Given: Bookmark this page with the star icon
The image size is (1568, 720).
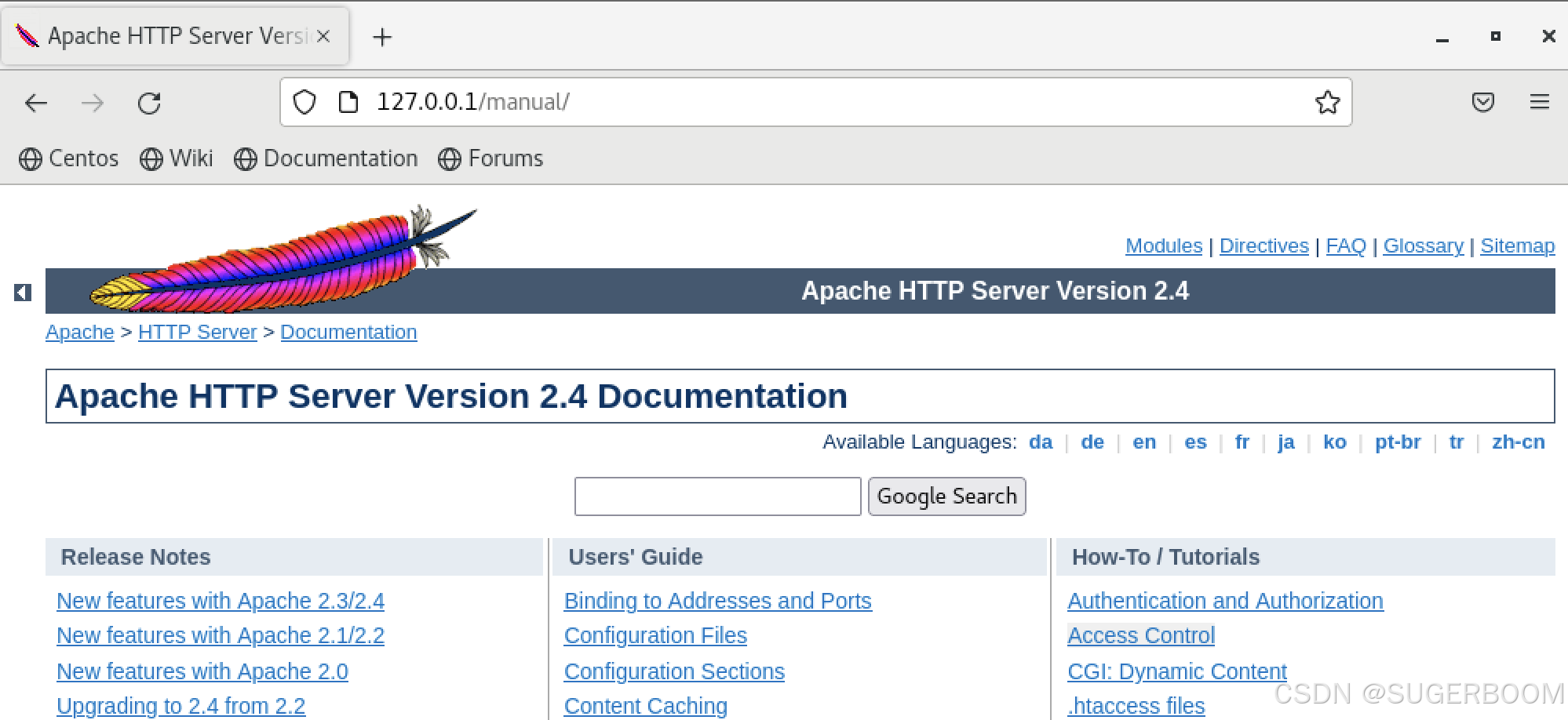Looking at the screenshot, I should (x=1327, y=102).
